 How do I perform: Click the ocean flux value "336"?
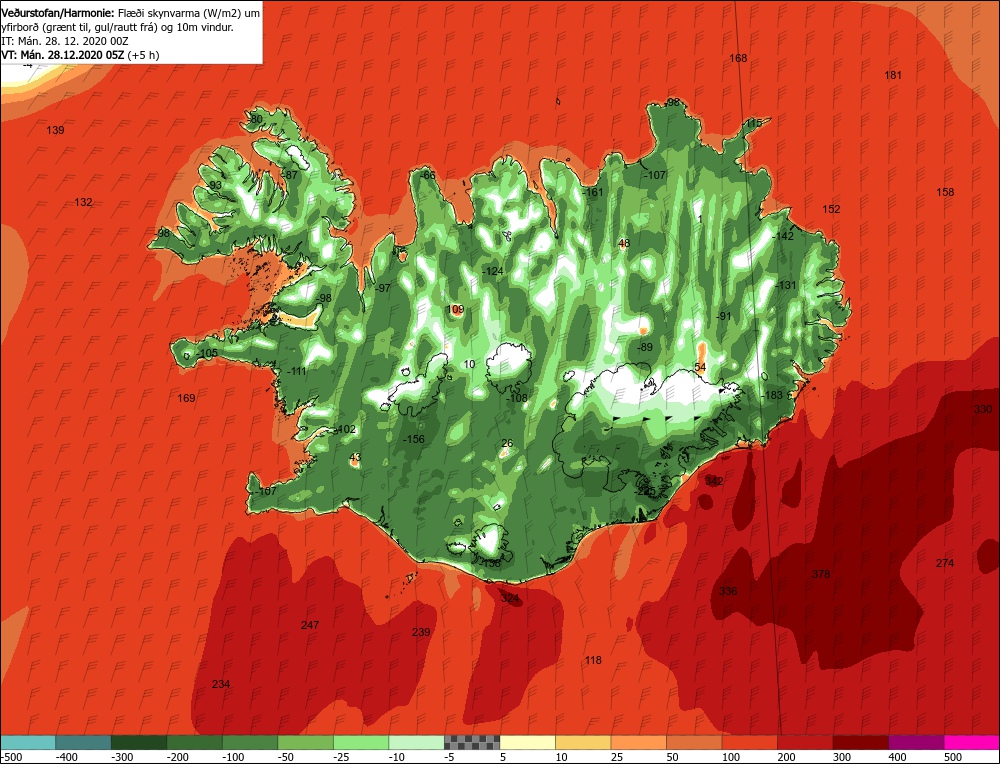click(x=728, y=591)
